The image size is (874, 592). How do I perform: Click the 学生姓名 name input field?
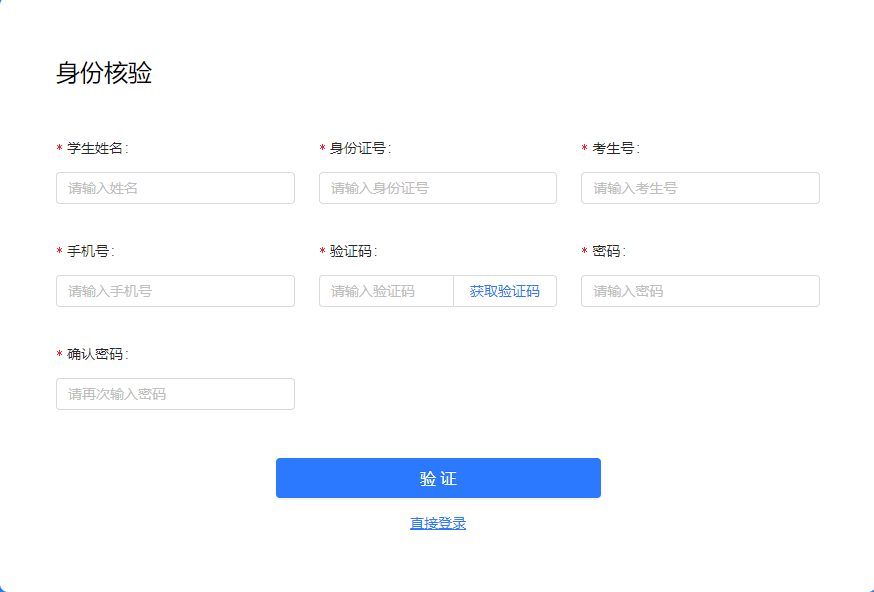(175, 188)
